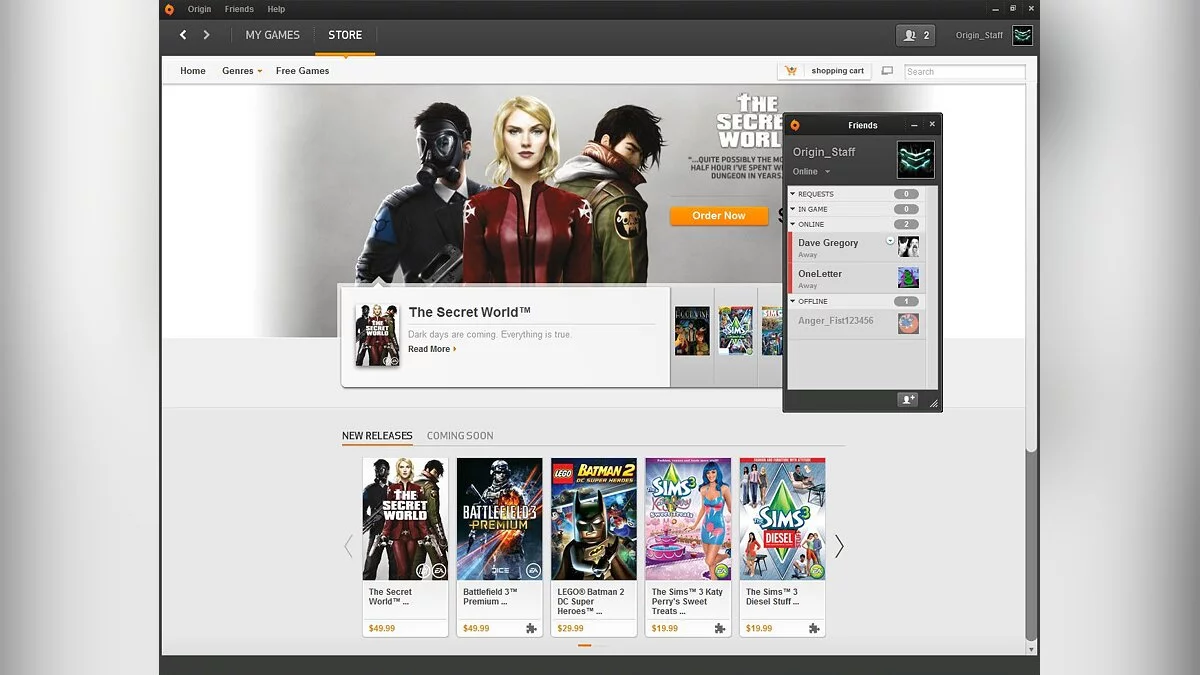
Task: Click the Origin logo in the Friends window
Action: pyautogui.click(x=795, y=125)
